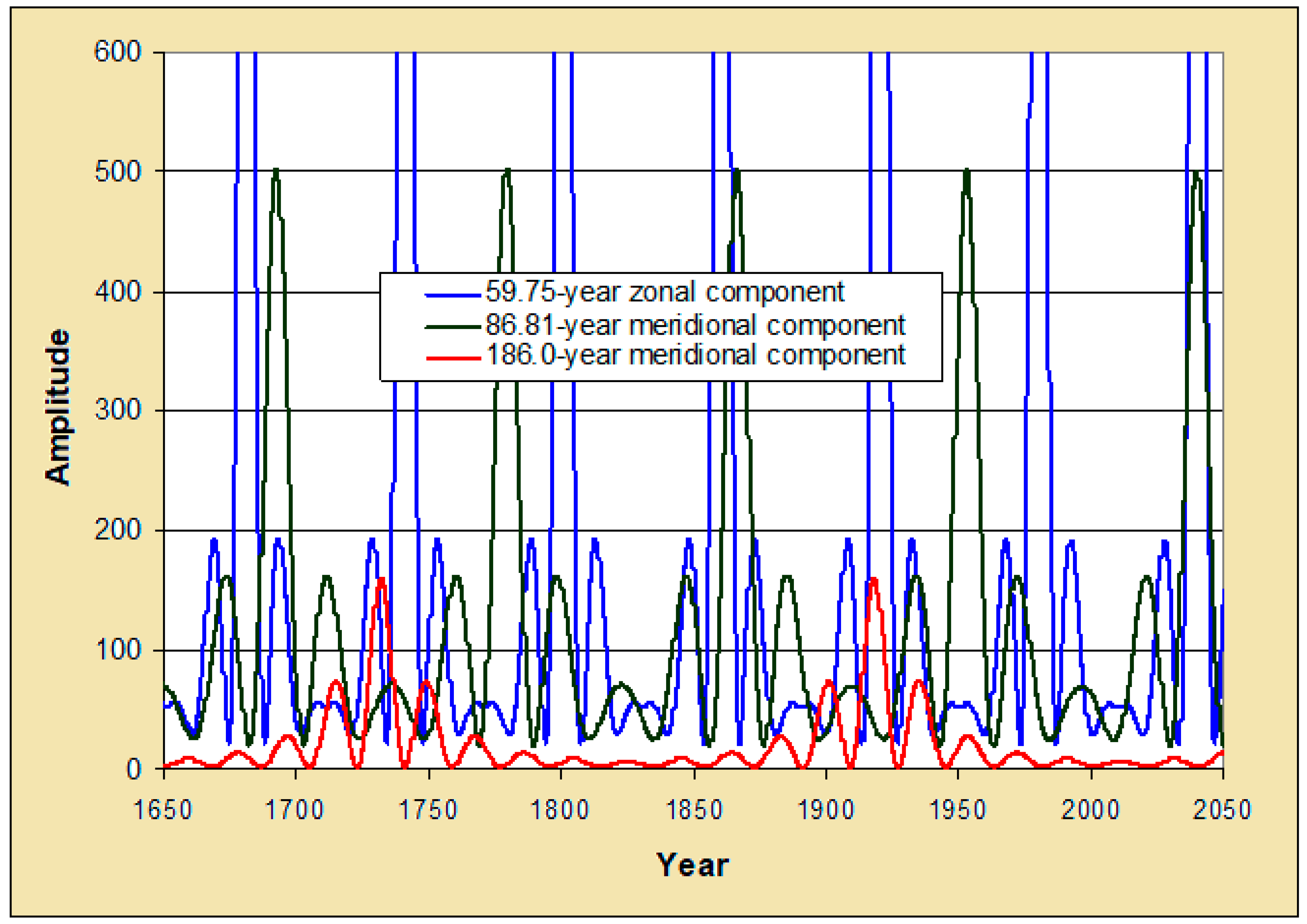Click the 1800 x-axis label
Image resolution: width=1307 pixels, height=924 pixels.
[560, 809]
